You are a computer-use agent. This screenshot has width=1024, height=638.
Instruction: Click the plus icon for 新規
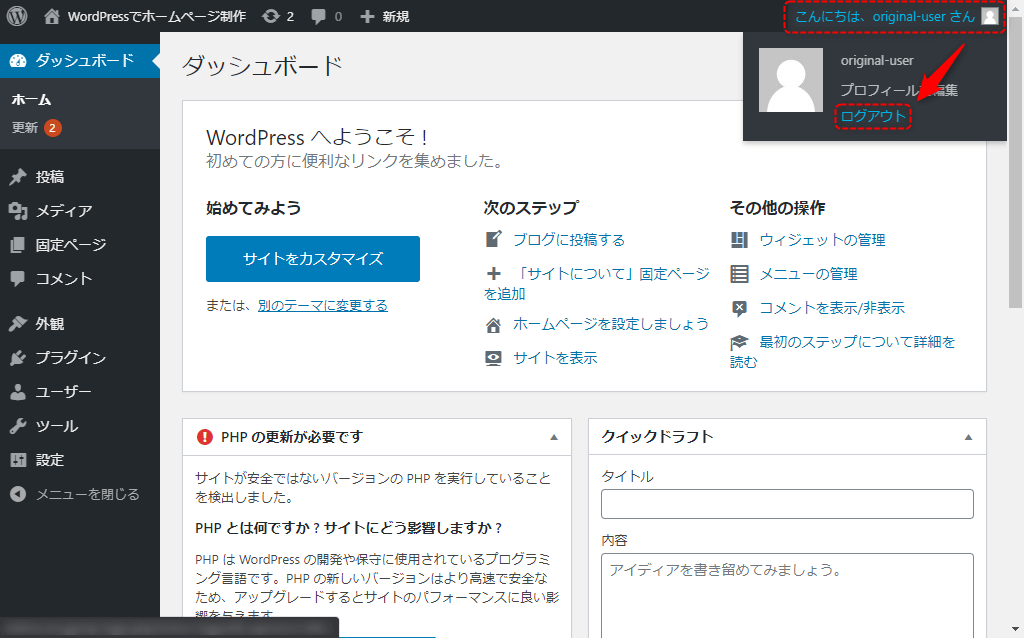point(367,16)
